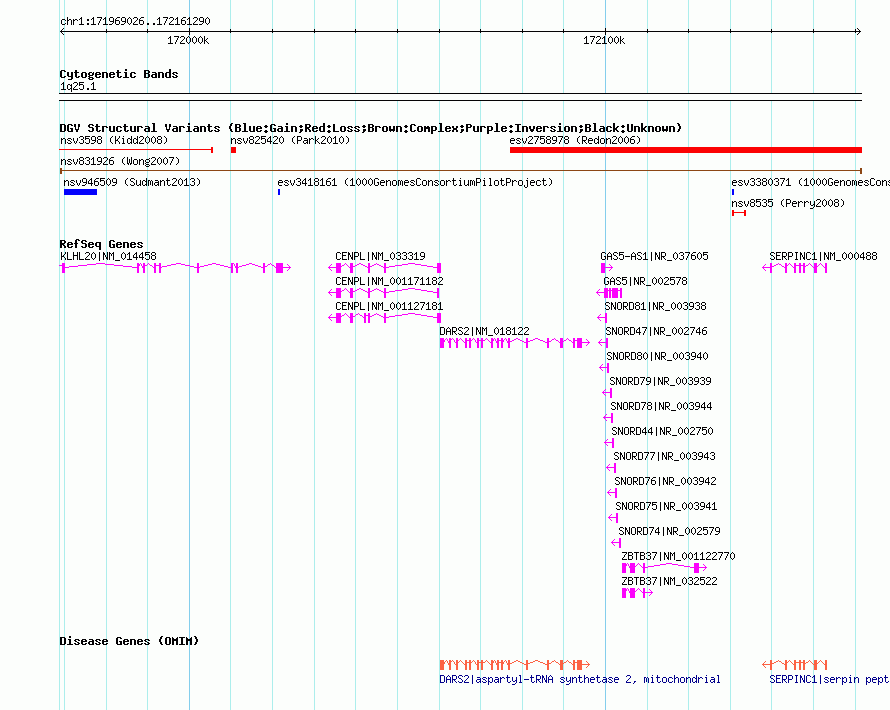Click esv3418161 1000GenomesConsortiumPilotProject label
This screenshot has height=710, width=890.
tap(415, 182)
